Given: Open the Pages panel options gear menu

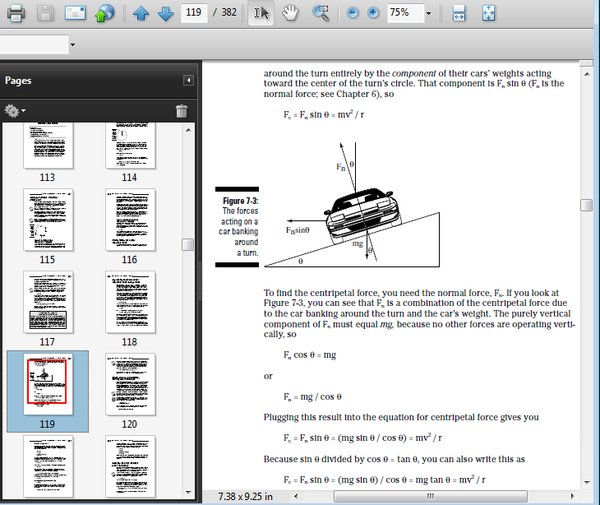Looking at the screenshot, I should coord(15,111).
